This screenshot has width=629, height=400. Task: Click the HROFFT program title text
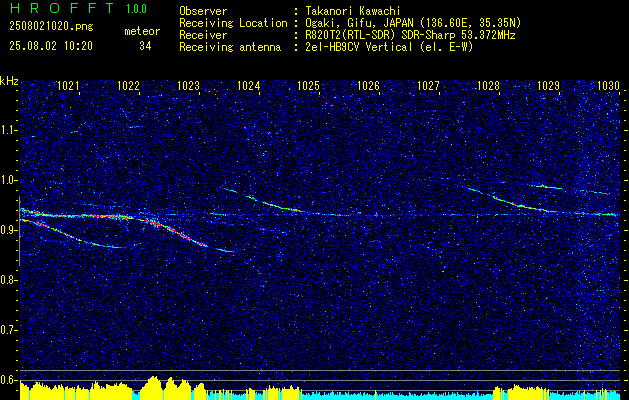pos(61,8)
